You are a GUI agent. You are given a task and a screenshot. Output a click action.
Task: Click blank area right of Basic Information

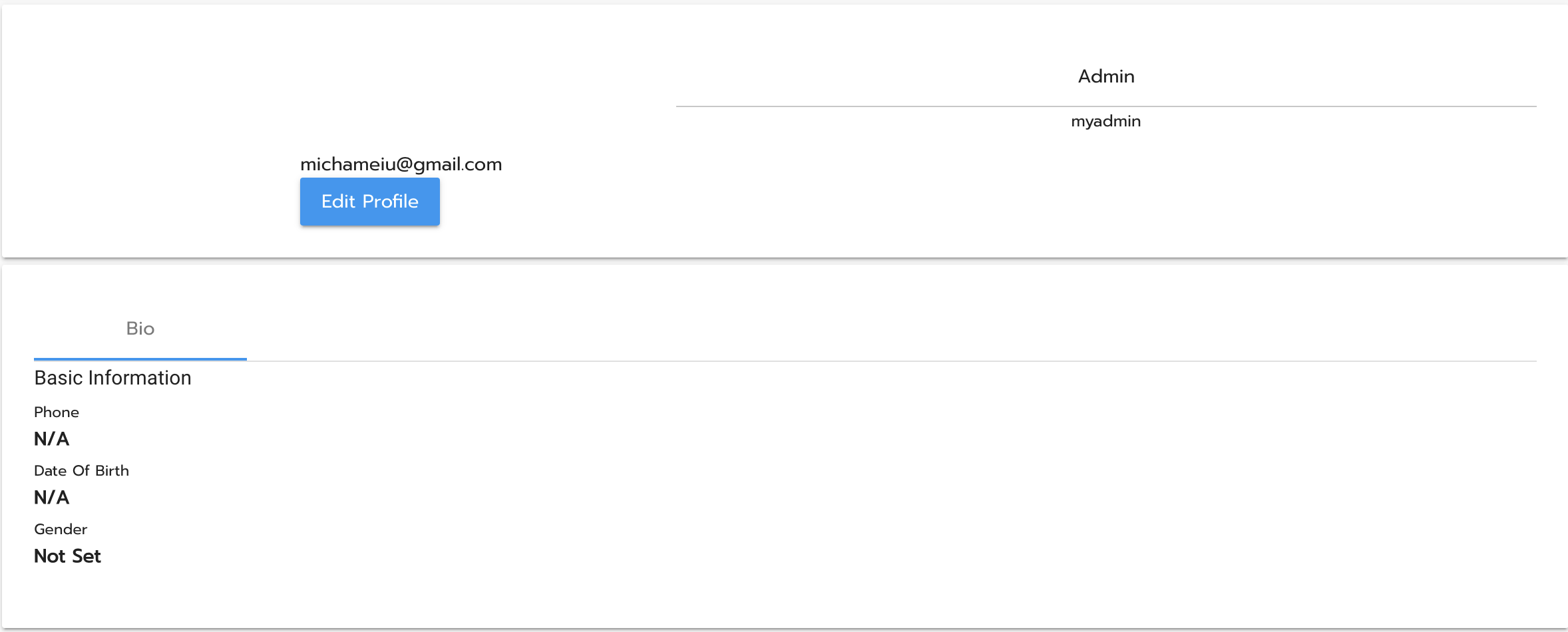pos(799,378)
